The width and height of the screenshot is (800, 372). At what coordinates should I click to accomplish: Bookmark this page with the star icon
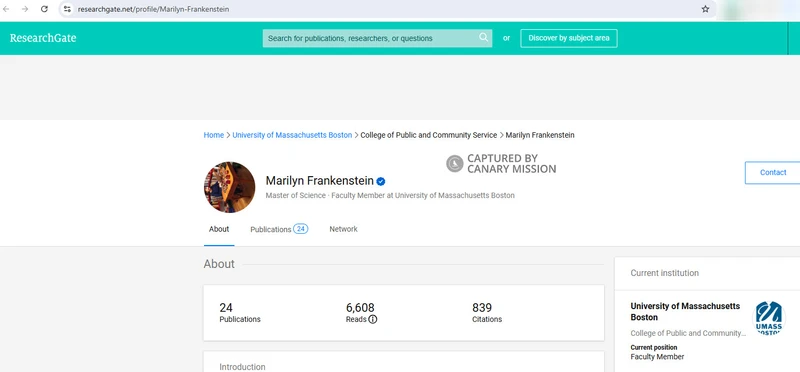[x=705, y=9]
